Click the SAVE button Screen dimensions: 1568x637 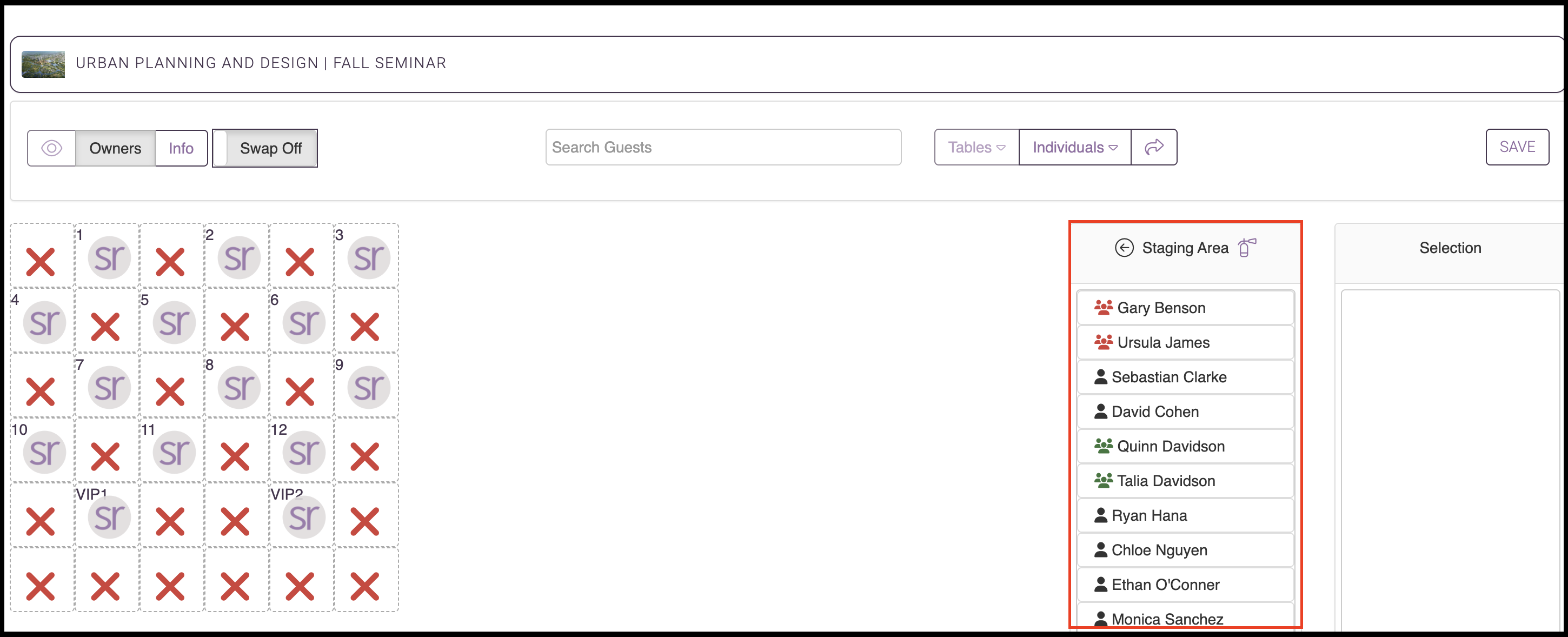[1517, 147]
